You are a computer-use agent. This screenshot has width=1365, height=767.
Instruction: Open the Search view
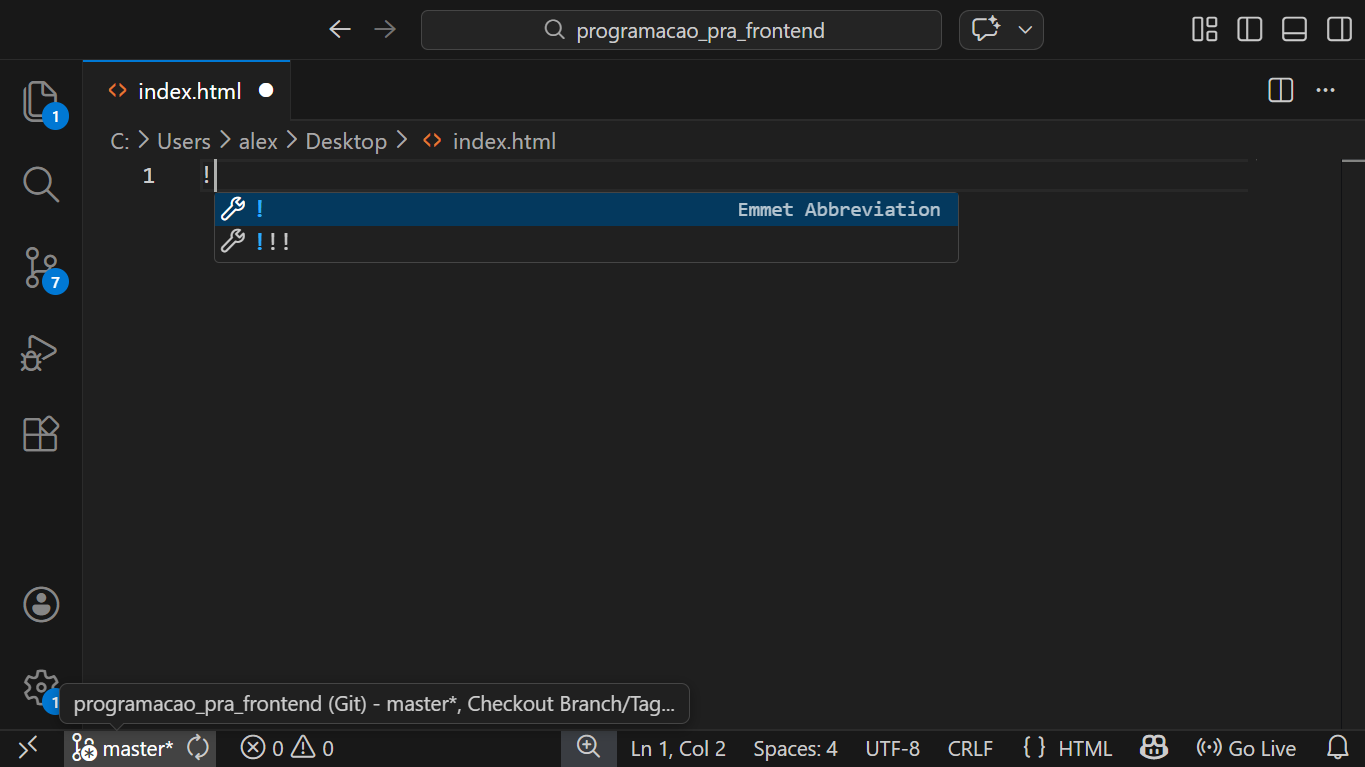tap(40, 184)
